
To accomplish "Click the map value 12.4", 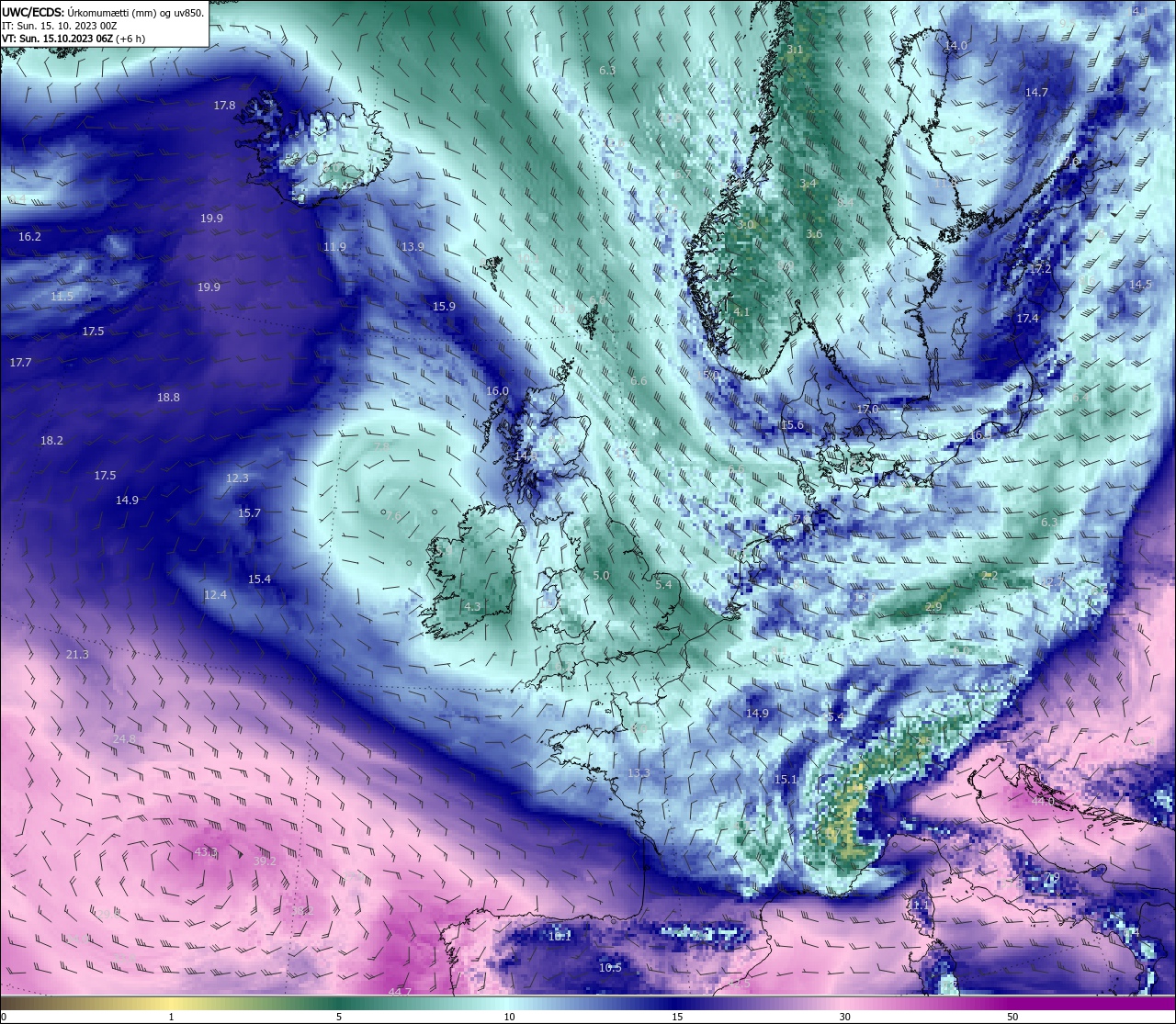I will pyautogui.click(x=215, y=595).
